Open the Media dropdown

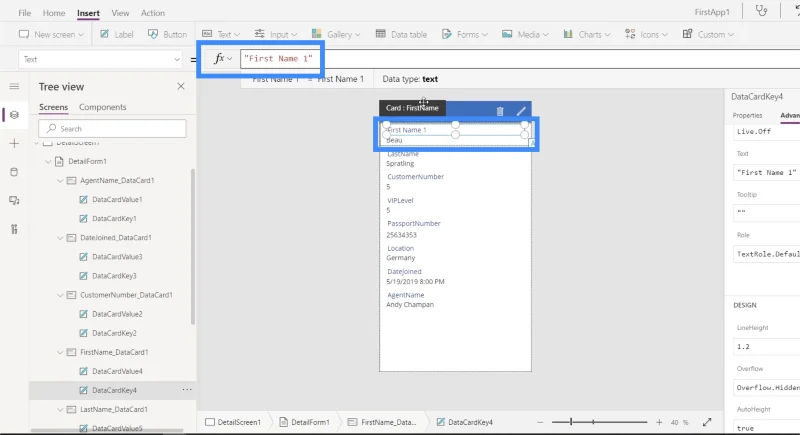click(526, 34)
